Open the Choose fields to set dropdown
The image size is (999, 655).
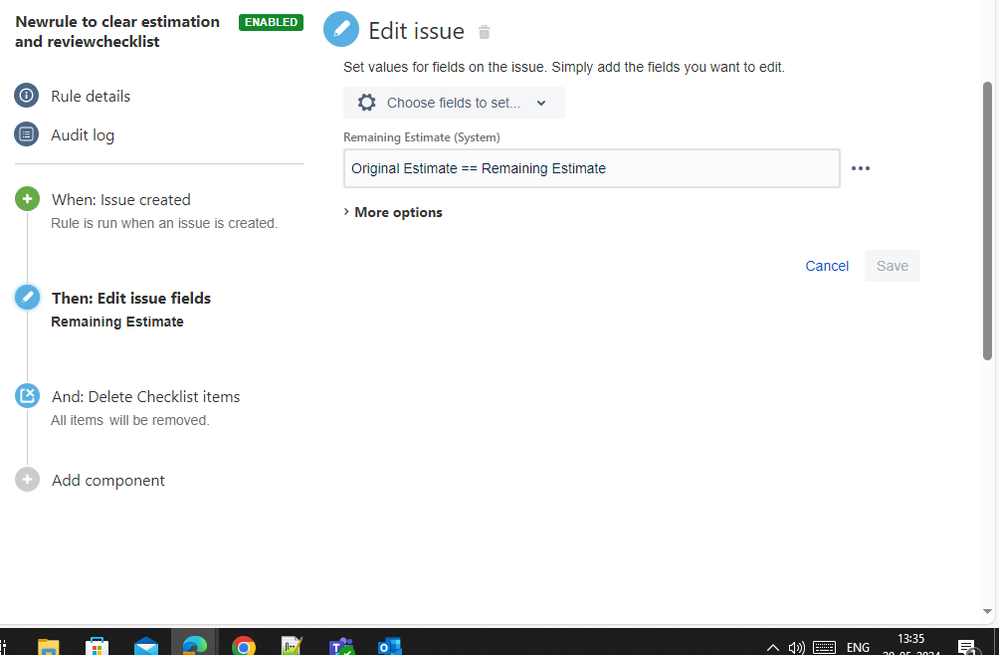click(454, 103)
